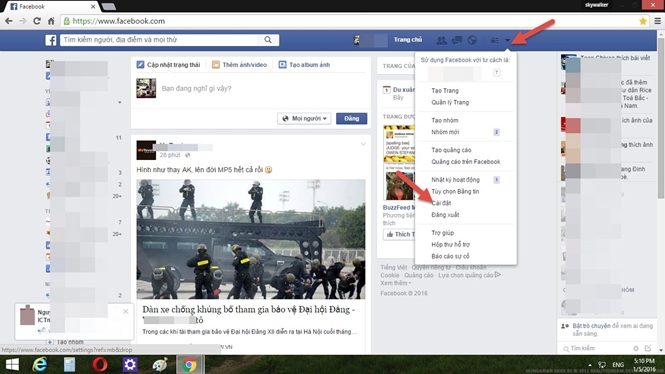Choose Đăng xuất from the menu
Viewport: 665px width, 374px height.
tap(445, 215)
